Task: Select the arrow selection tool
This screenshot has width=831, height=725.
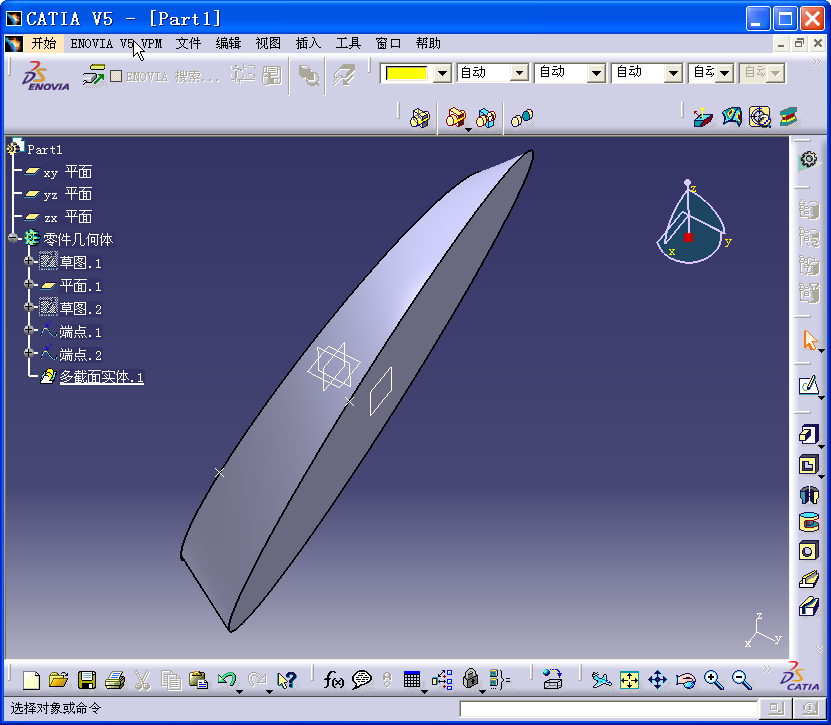Action: pyautogui.click(x=810, y=339)
